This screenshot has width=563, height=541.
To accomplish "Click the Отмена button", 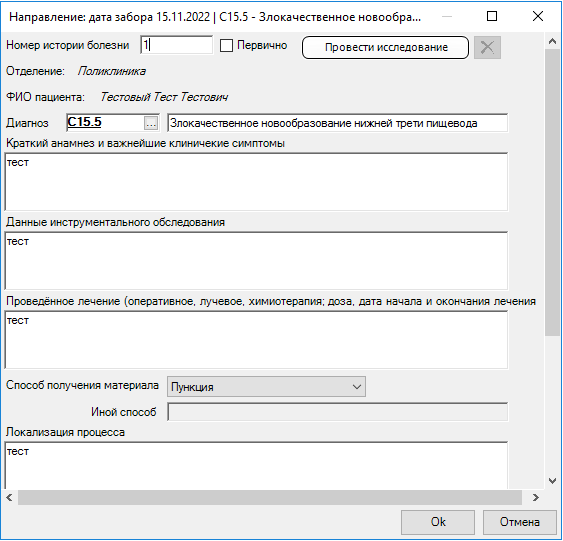I will pyautogui.click(x=519, y=522).
